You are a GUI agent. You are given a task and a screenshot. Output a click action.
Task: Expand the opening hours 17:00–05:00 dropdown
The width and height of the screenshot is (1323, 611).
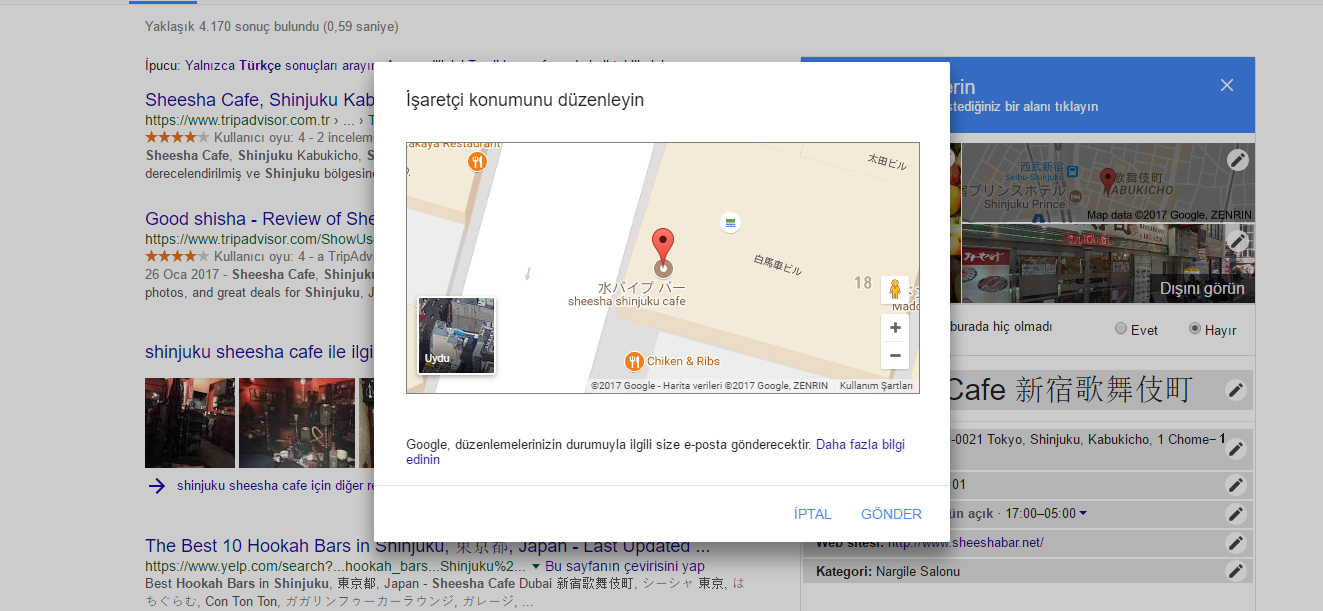click(1083, 514)
